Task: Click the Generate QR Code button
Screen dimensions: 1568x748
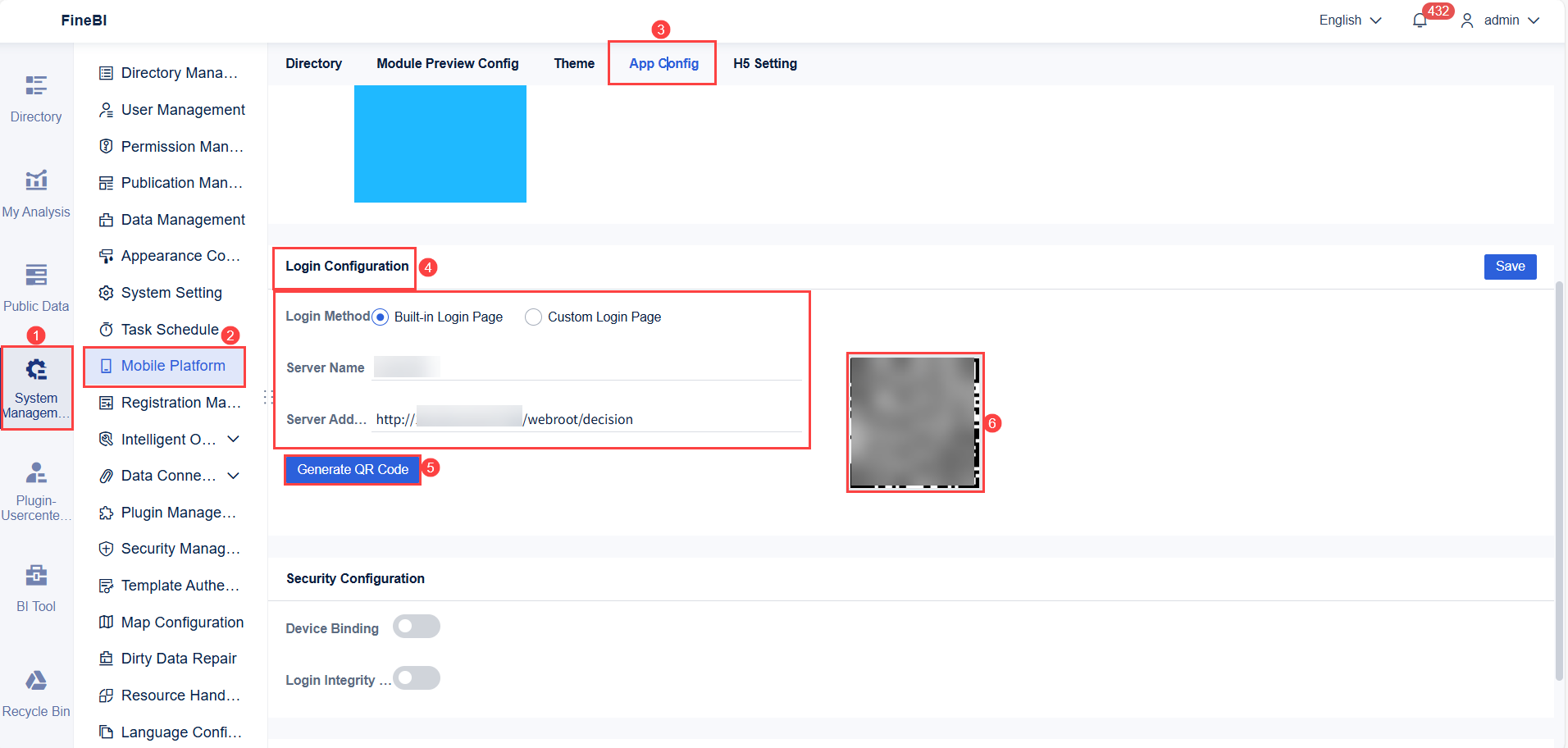Action: 353,470
